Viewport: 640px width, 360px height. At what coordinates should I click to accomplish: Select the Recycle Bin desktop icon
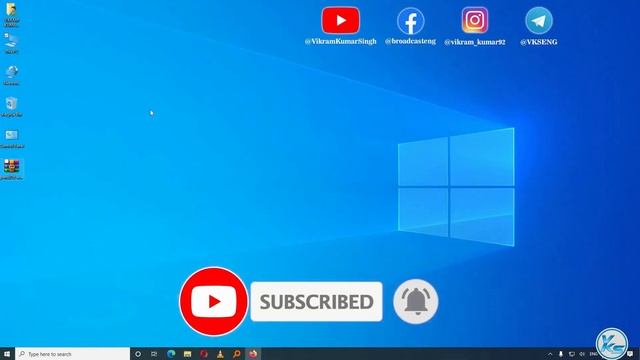coord(11,107)
